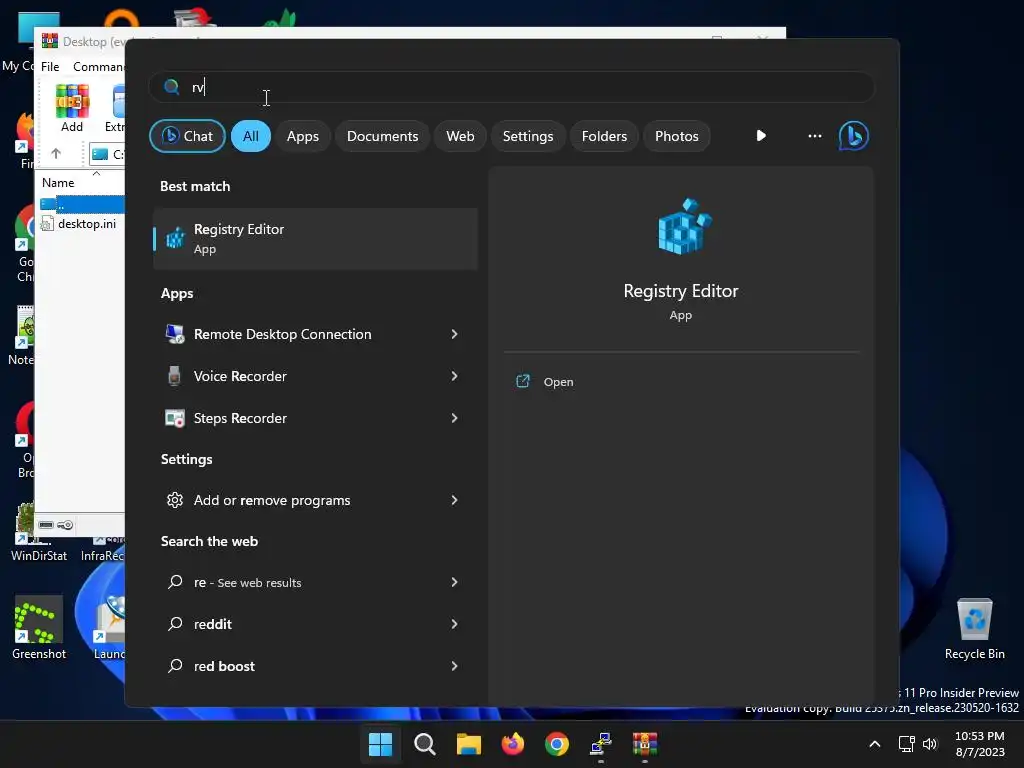Image resolution: width=1024 pixels, height=768 pixels.
Task: Open the network computers taskbar app icon
Action: (x=601, y=744)
